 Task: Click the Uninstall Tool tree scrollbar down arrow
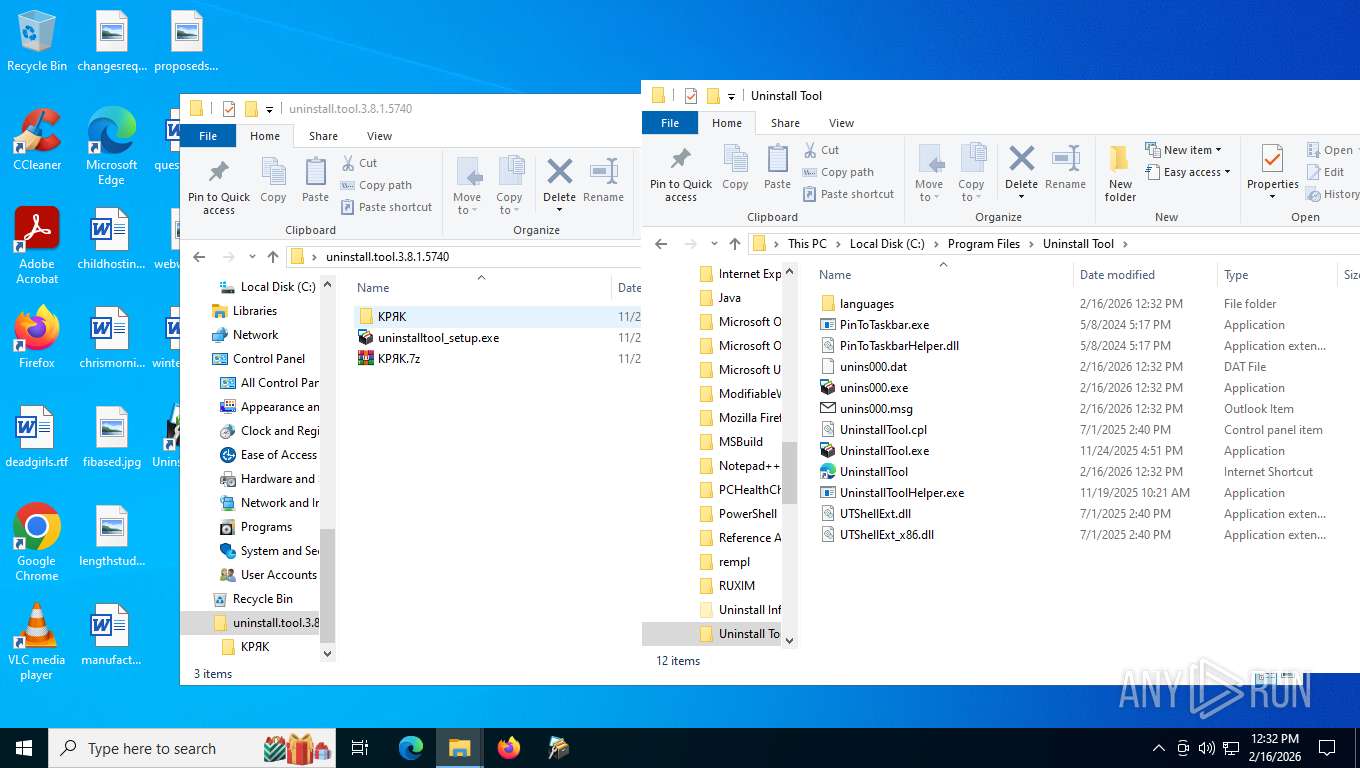(790, 640)
